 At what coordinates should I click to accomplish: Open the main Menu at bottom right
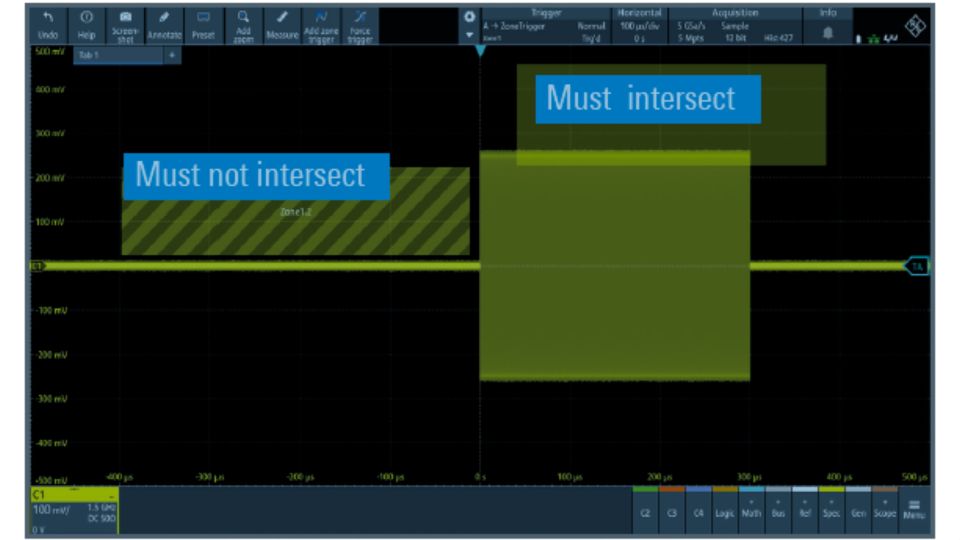click(x=912, y=511)
